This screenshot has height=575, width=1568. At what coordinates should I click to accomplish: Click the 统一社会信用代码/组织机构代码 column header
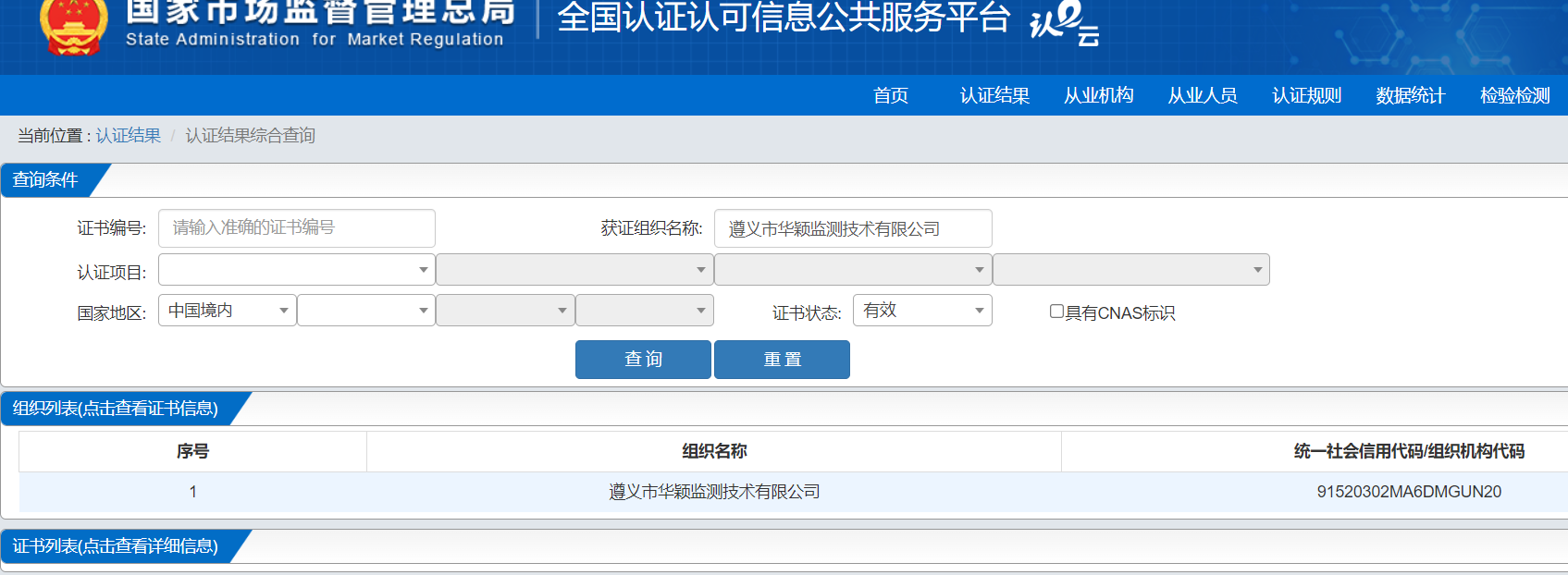1408,451
